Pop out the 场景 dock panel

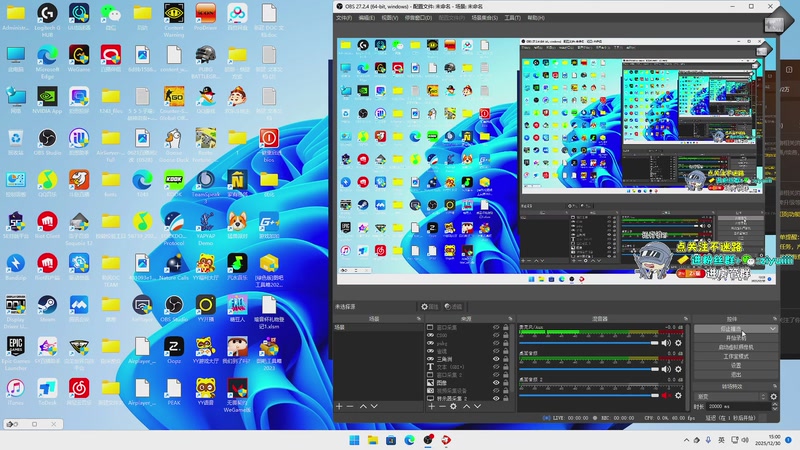click(x=419, y=319)
